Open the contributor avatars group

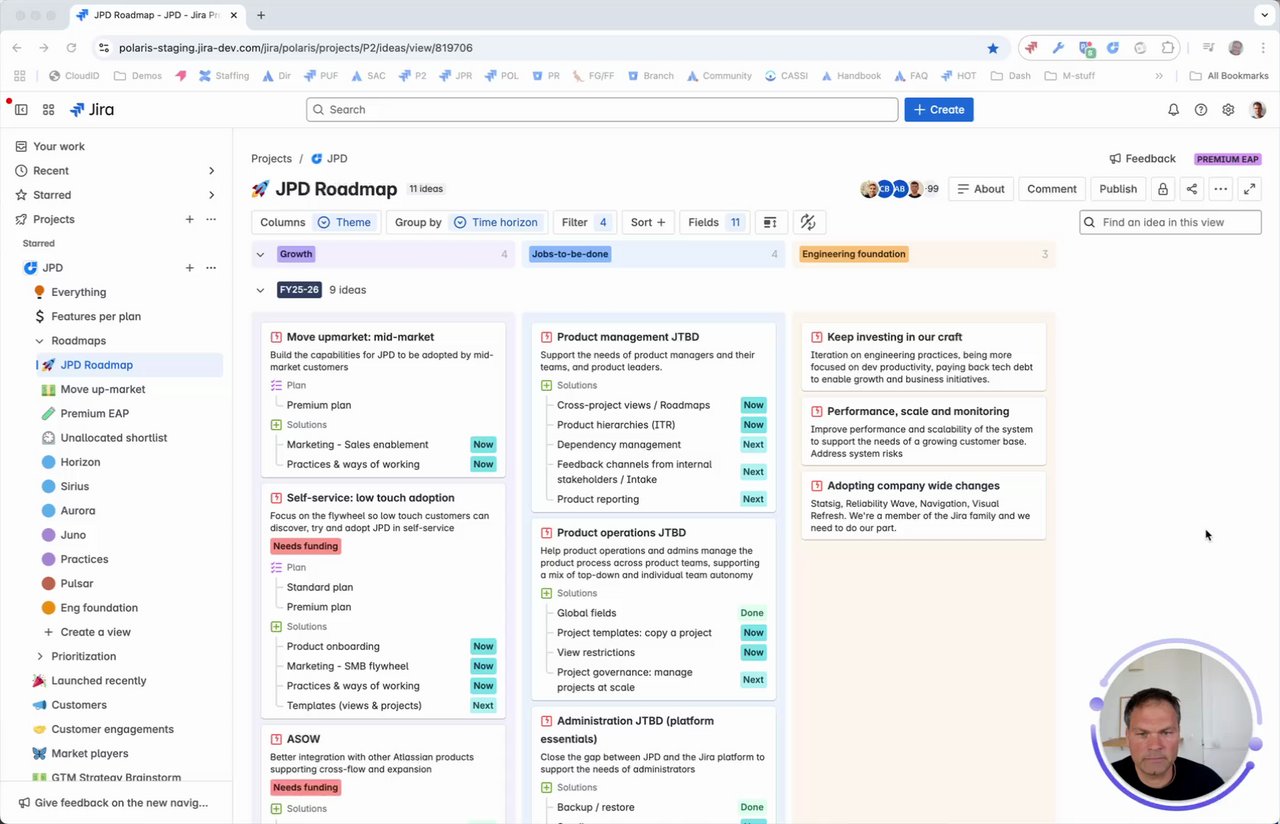coord(899,189)
